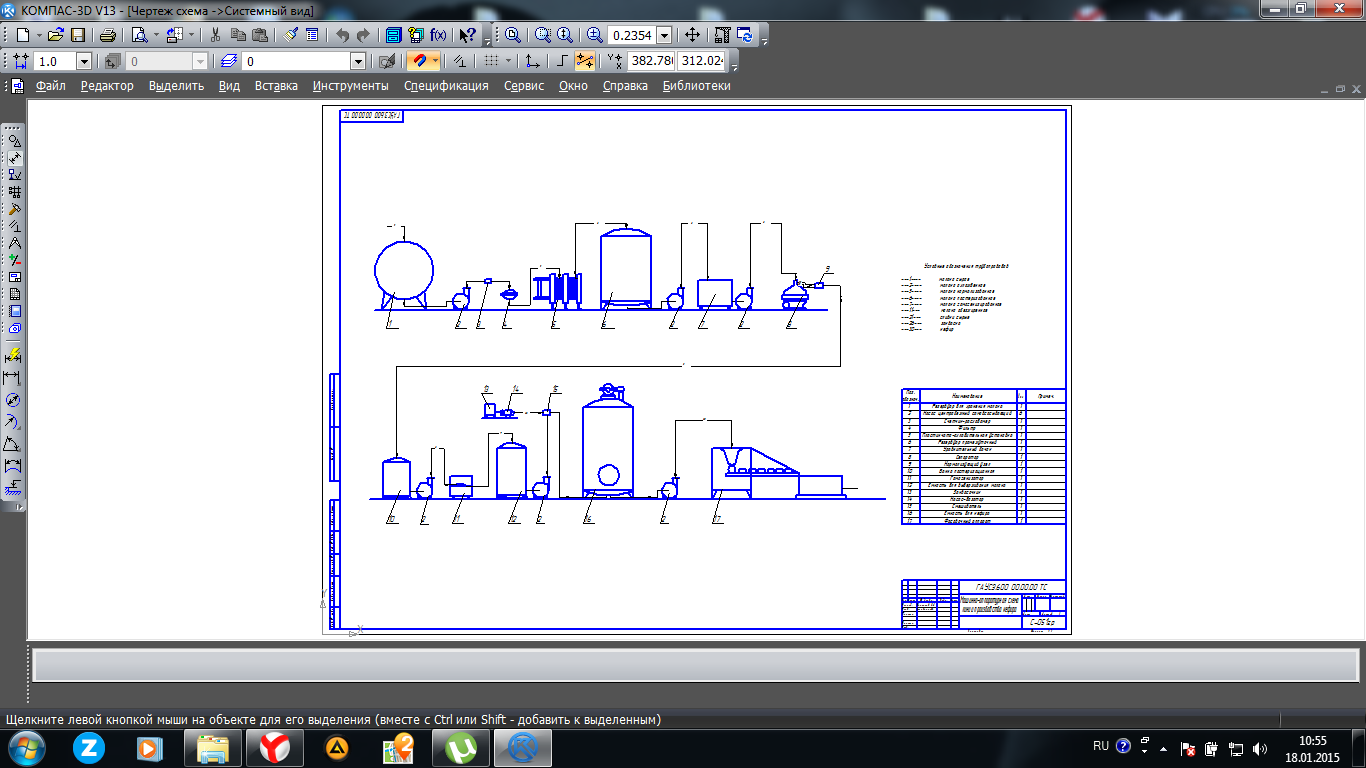Open the Редактор menu
The image size is (1366, 768).
107,86
